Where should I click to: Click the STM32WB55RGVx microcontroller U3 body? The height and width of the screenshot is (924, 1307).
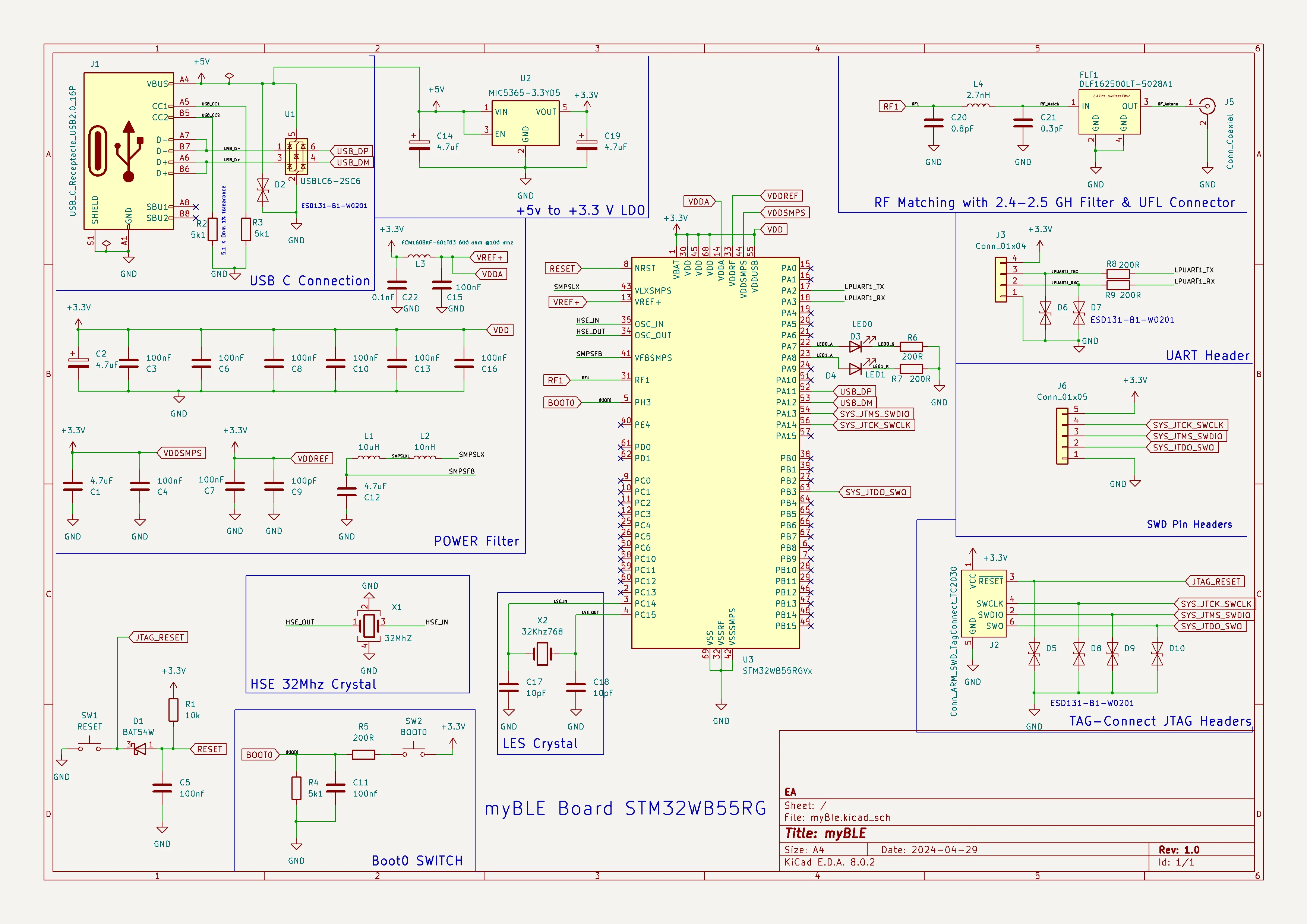pyautogui.click(x=716, y=452)
